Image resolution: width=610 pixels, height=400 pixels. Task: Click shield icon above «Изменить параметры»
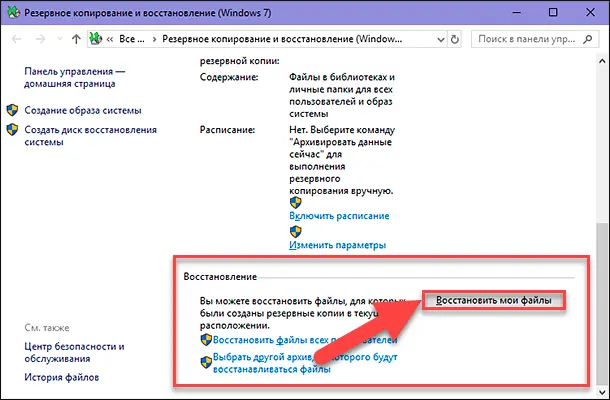pyautogui.click(x=296, y=232)
